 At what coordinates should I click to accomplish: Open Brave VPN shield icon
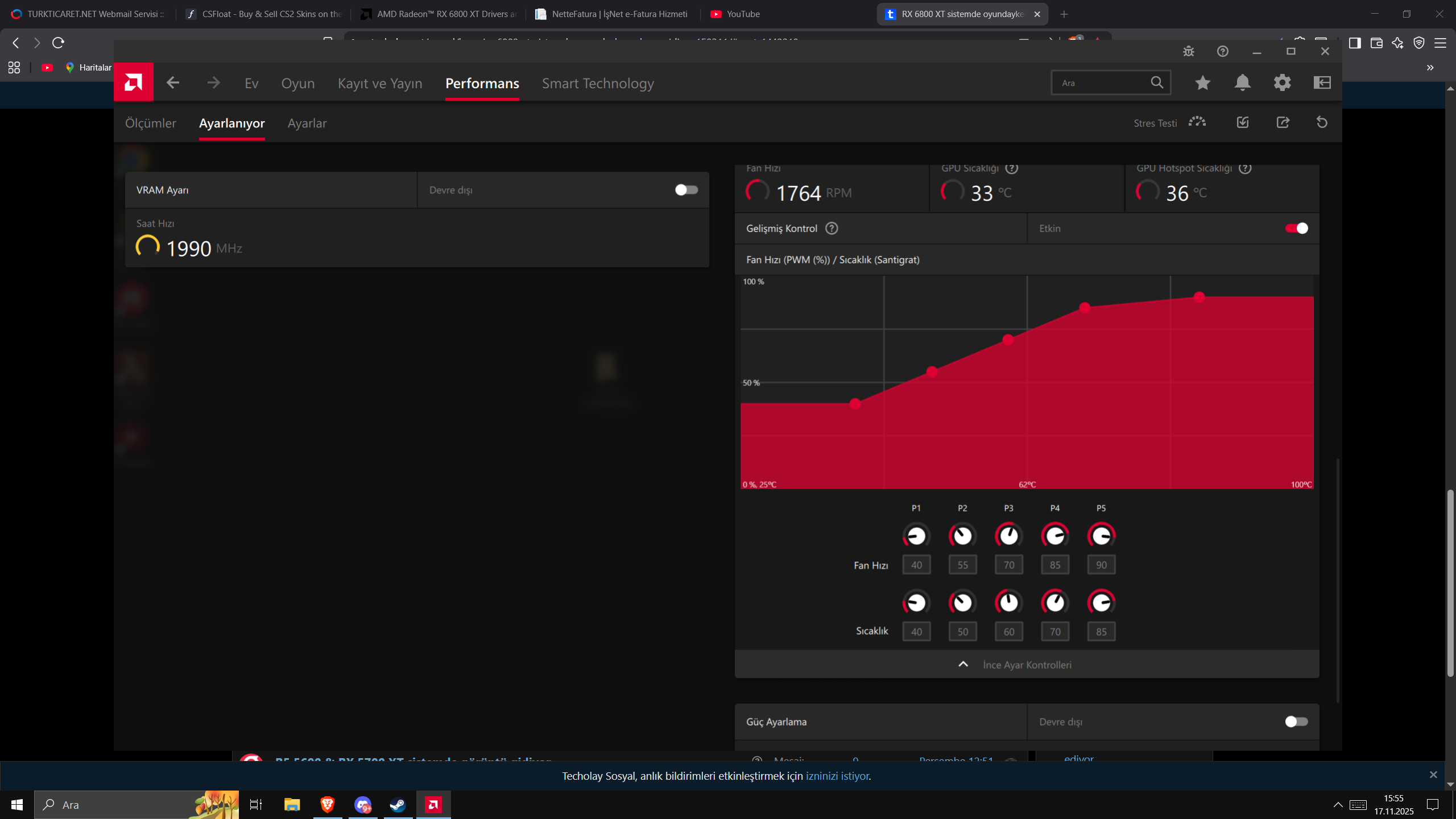coord(1419,43)
